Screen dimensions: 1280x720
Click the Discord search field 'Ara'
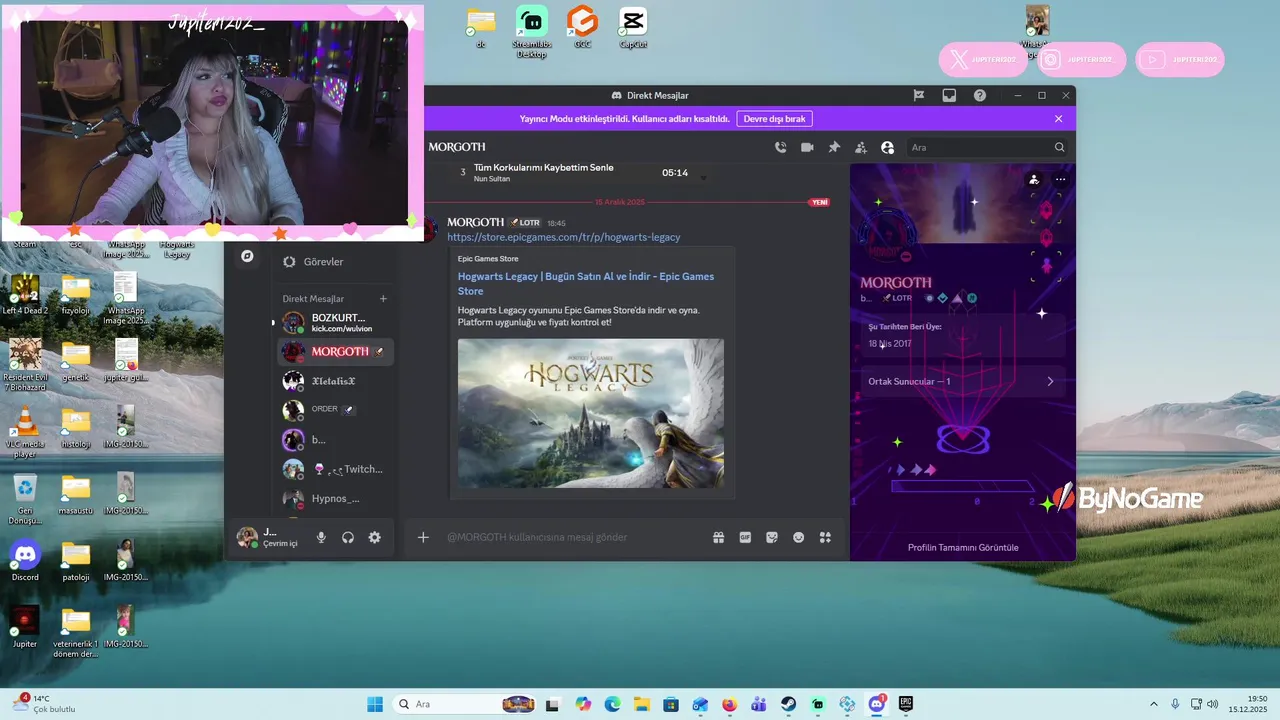pyautogui.click(x=988, y=147)
